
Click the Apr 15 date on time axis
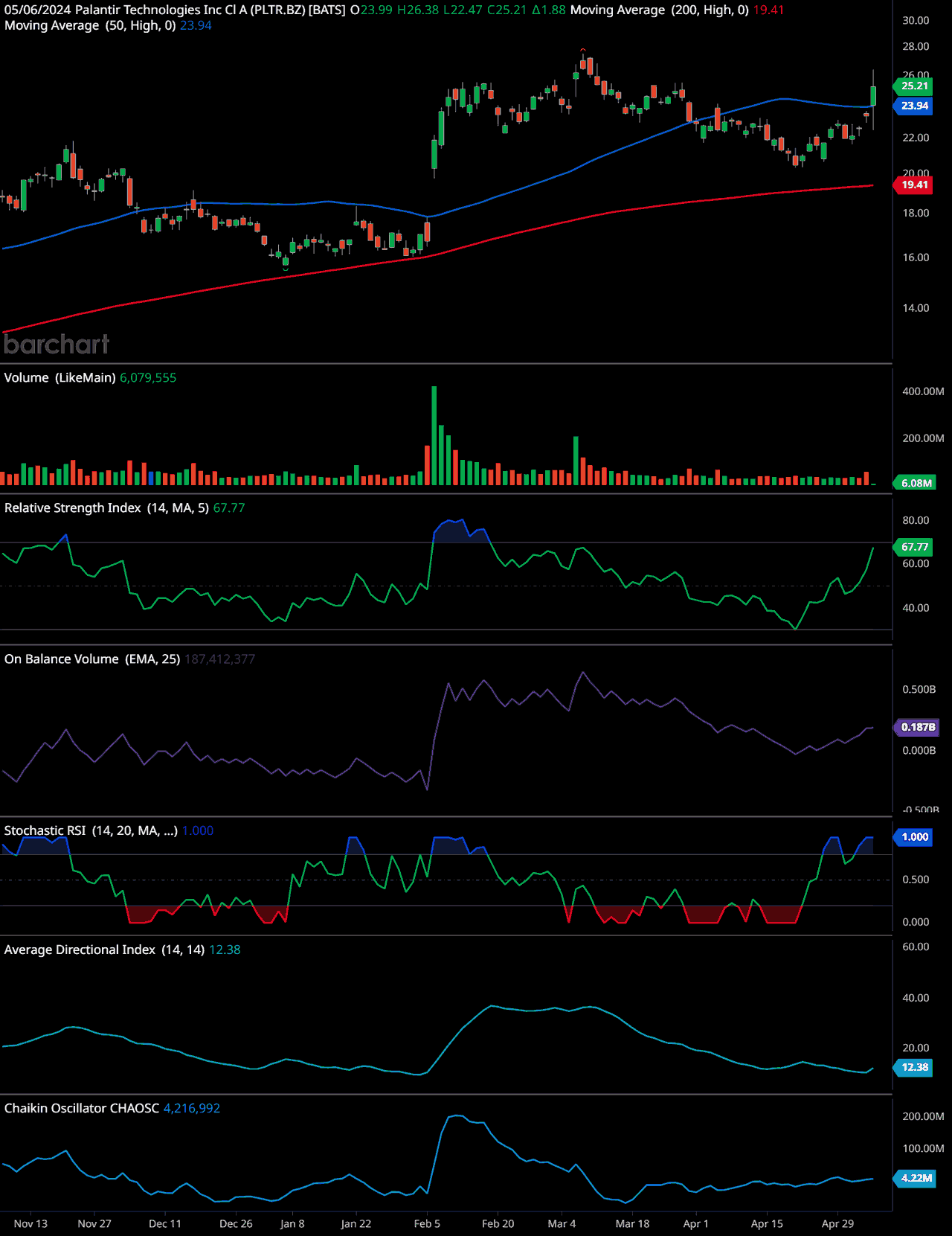click(x=767, y=1223)
